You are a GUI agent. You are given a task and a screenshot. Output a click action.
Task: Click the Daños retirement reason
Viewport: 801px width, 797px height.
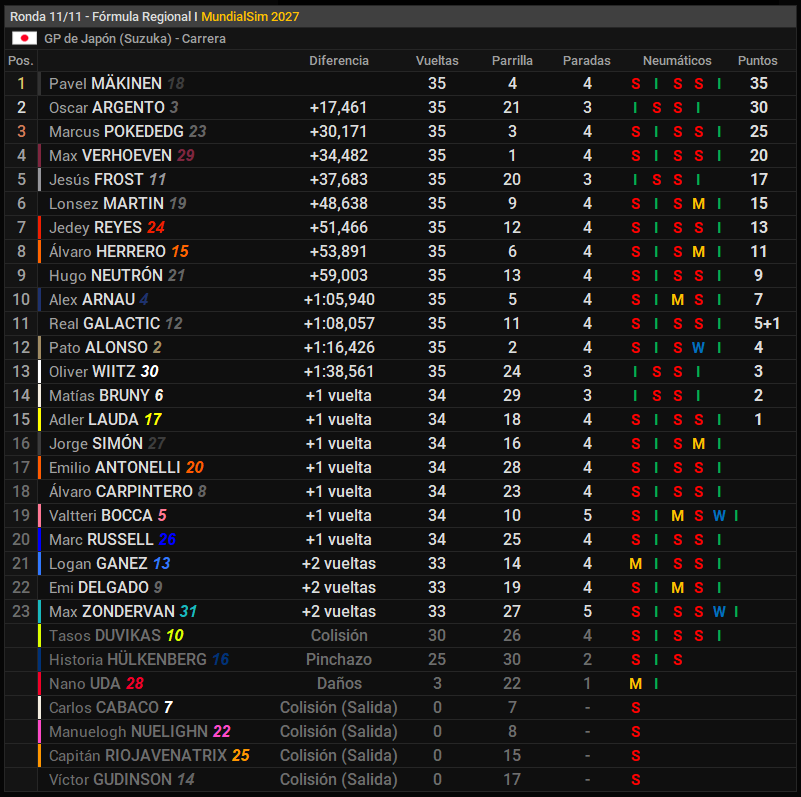pos(339,684)
